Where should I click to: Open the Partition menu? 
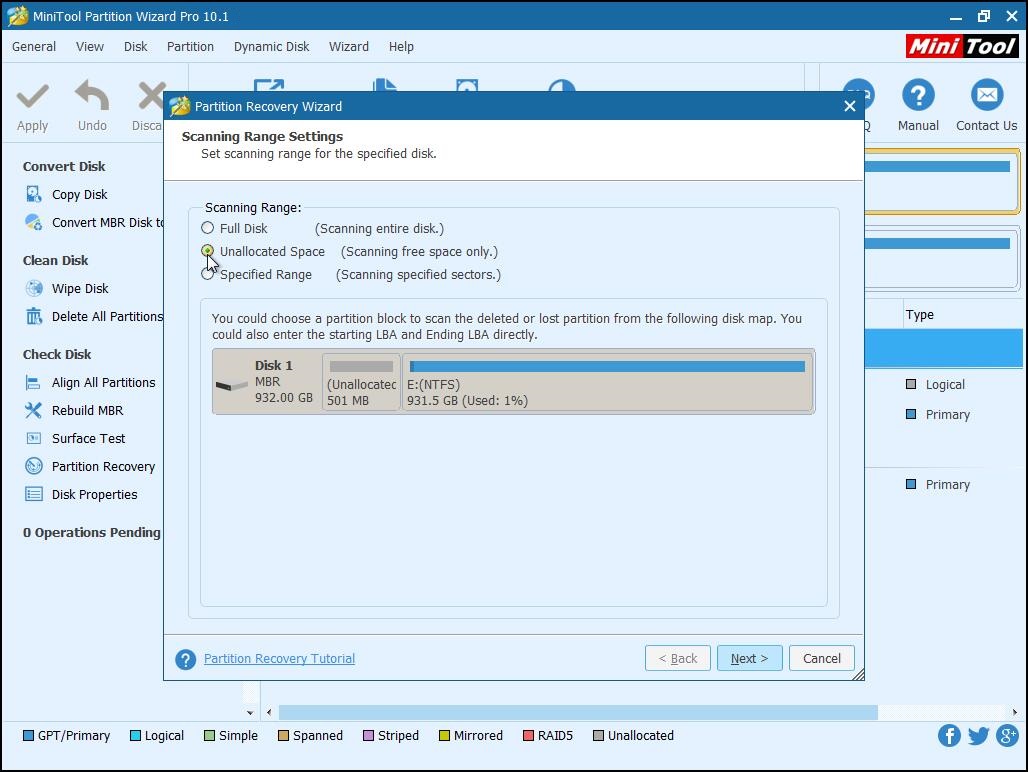[x=190, y=47]
